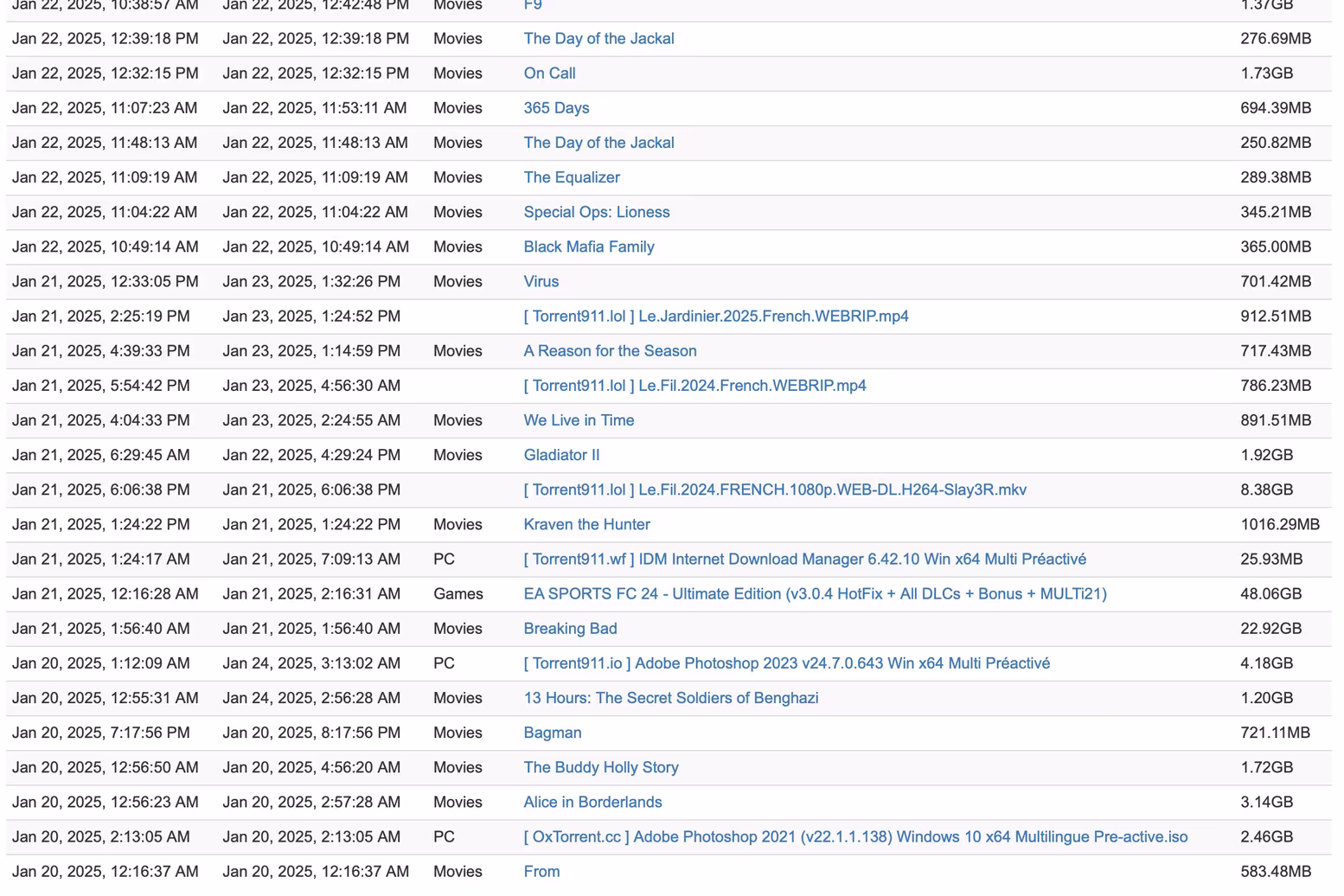Click the Games category cell
Viewport: 1344px width, 896px height.
tap(458, 593)
